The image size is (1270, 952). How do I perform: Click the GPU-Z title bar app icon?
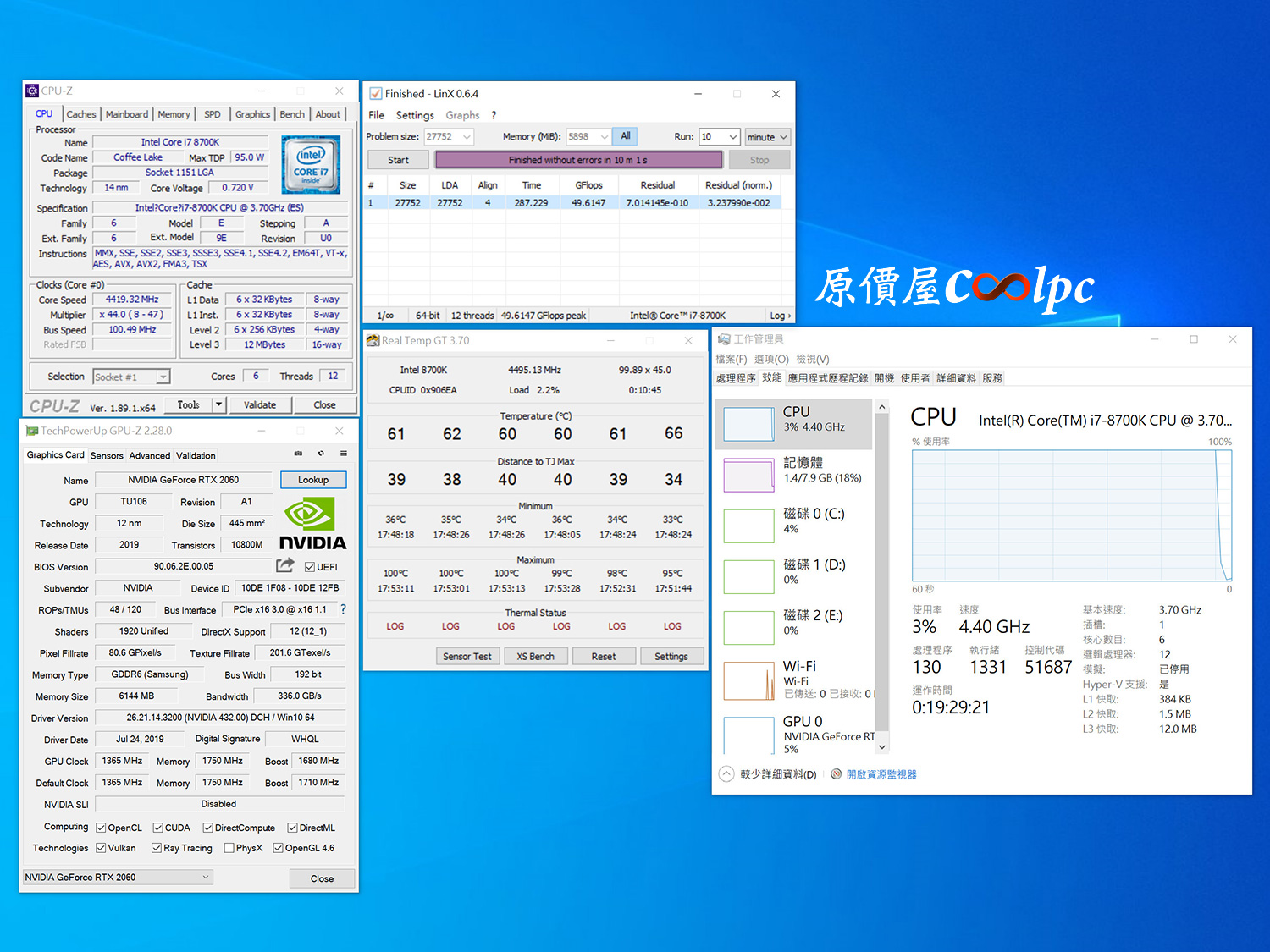(32, 431)
